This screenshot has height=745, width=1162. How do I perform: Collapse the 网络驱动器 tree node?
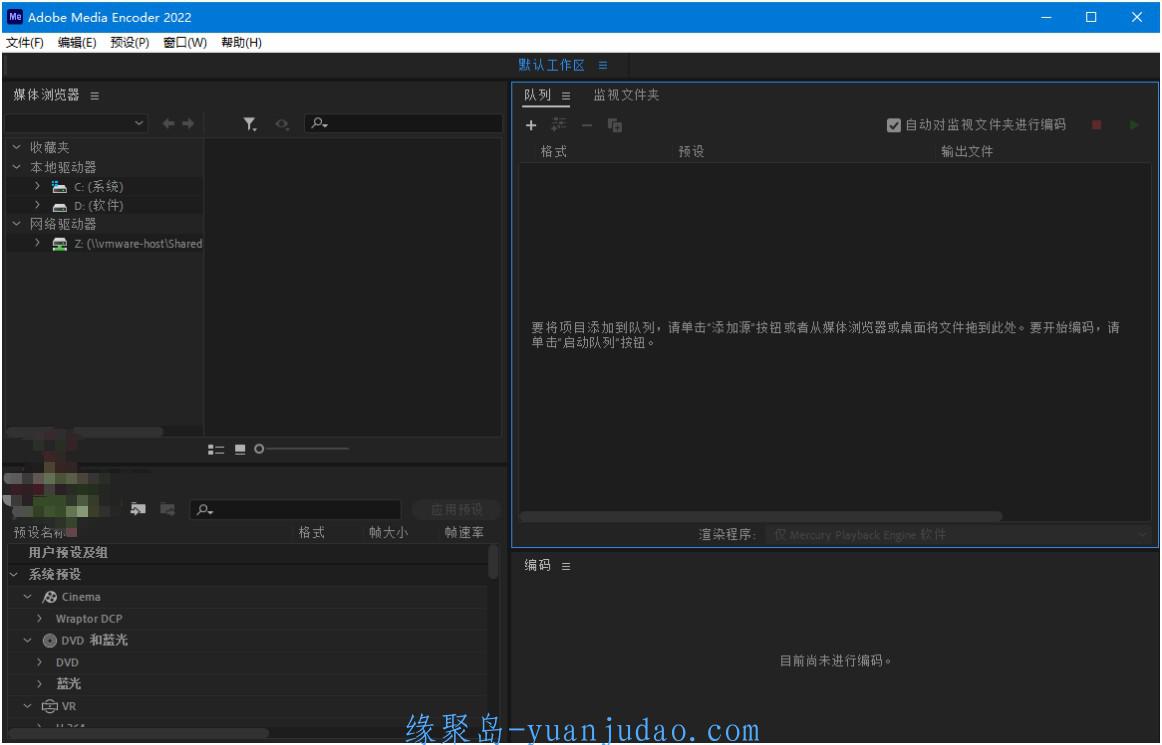(x=17, y=224)
